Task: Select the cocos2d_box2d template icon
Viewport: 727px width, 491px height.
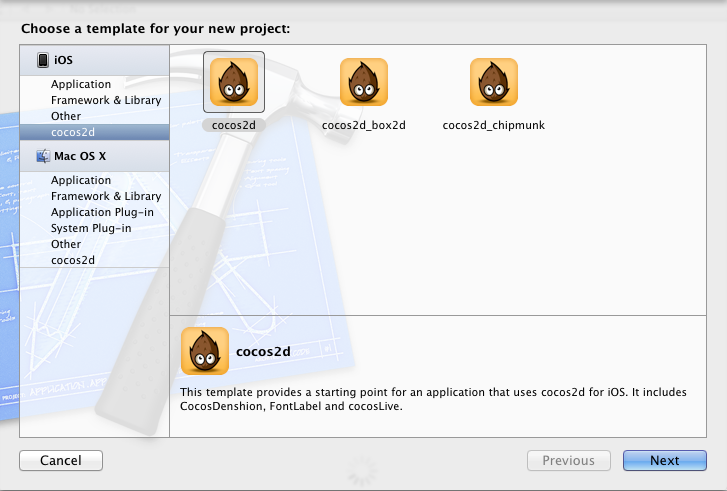Action: 364,82
